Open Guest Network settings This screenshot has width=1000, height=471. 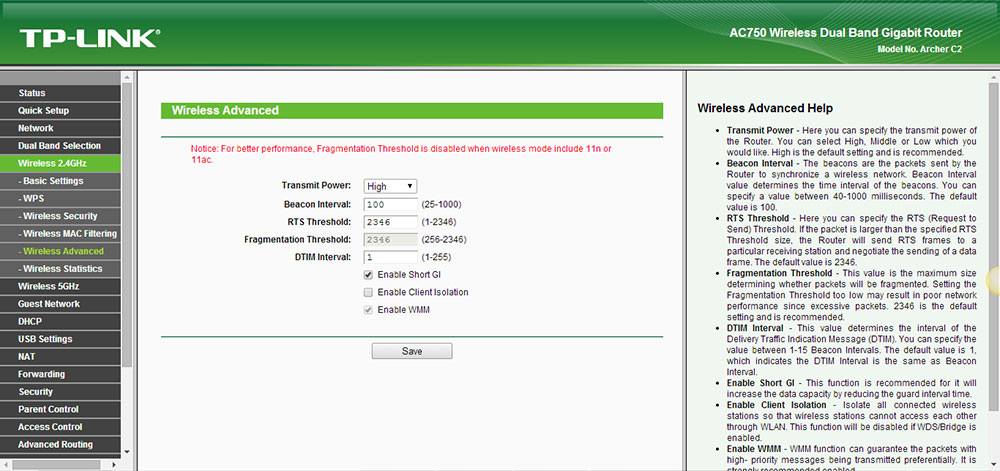point(60,304)
